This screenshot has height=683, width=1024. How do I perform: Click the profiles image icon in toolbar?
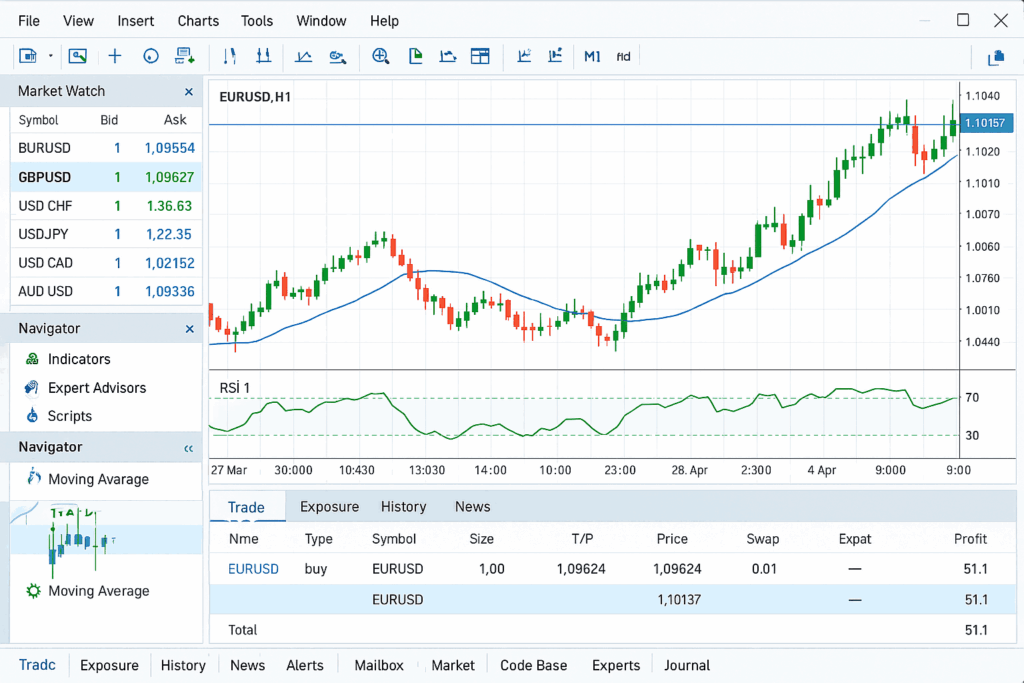tap(78, 56)
